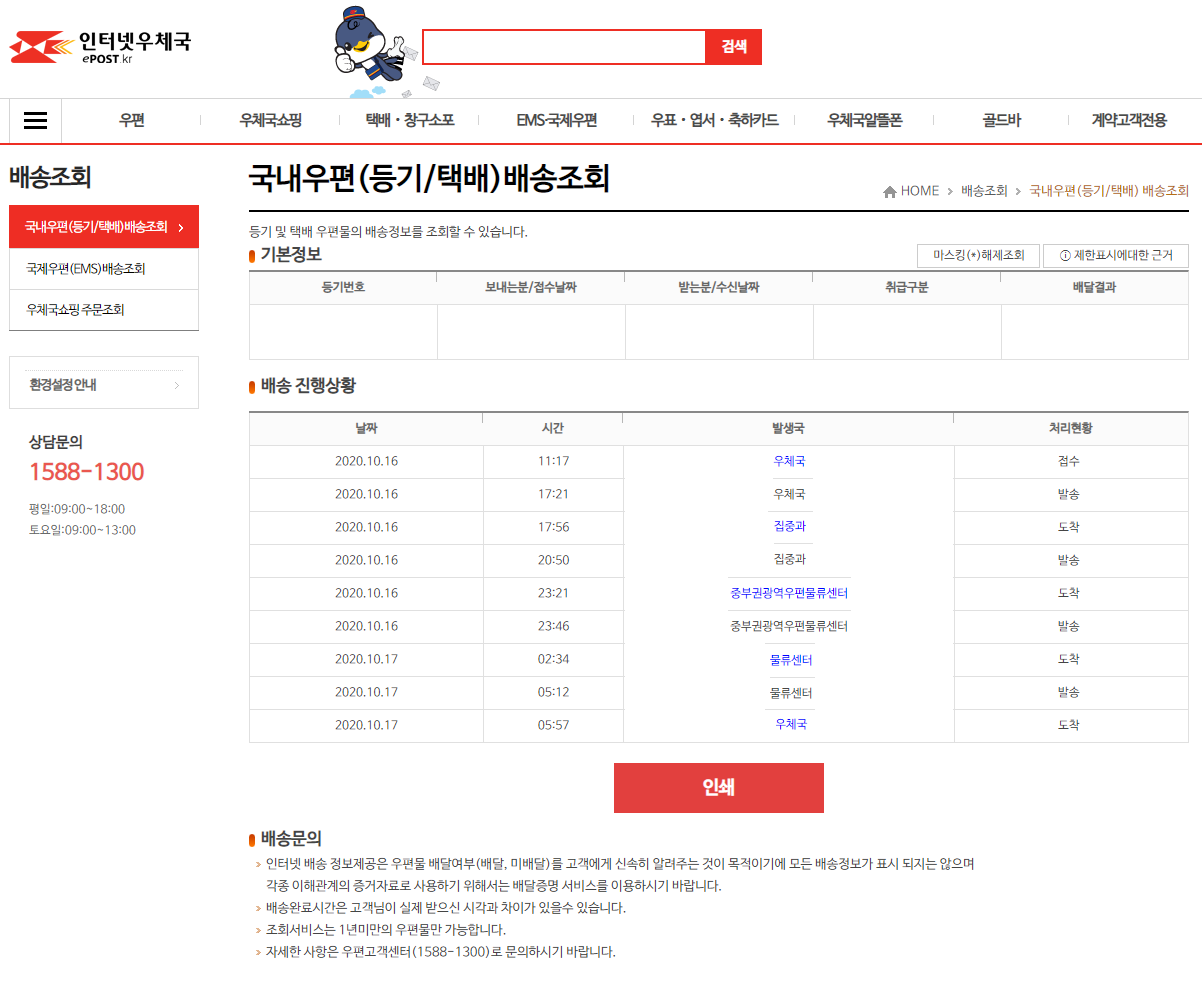Click time cell 05:12
This screenshot has height=1005, width=1202.
(x=553, y=692)
